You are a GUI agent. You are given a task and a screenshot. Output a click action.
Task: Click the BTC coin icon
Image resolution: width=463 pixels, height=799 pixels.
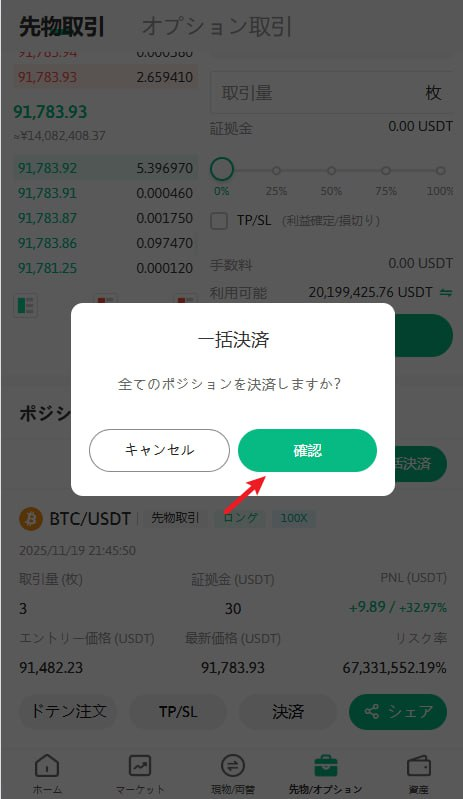(31, 519)
